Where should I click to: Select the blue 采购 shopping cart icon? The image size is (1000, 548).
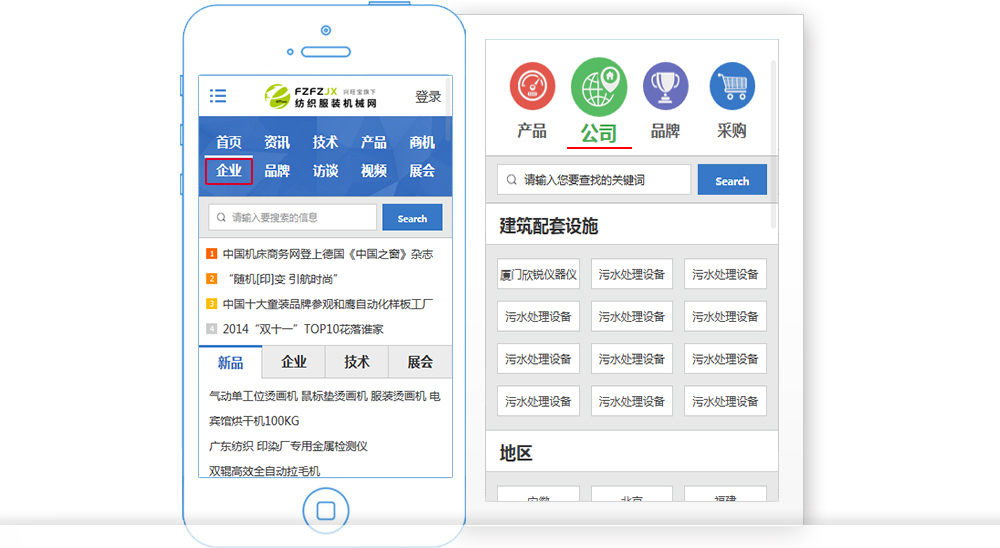click(x=732, y=86)
